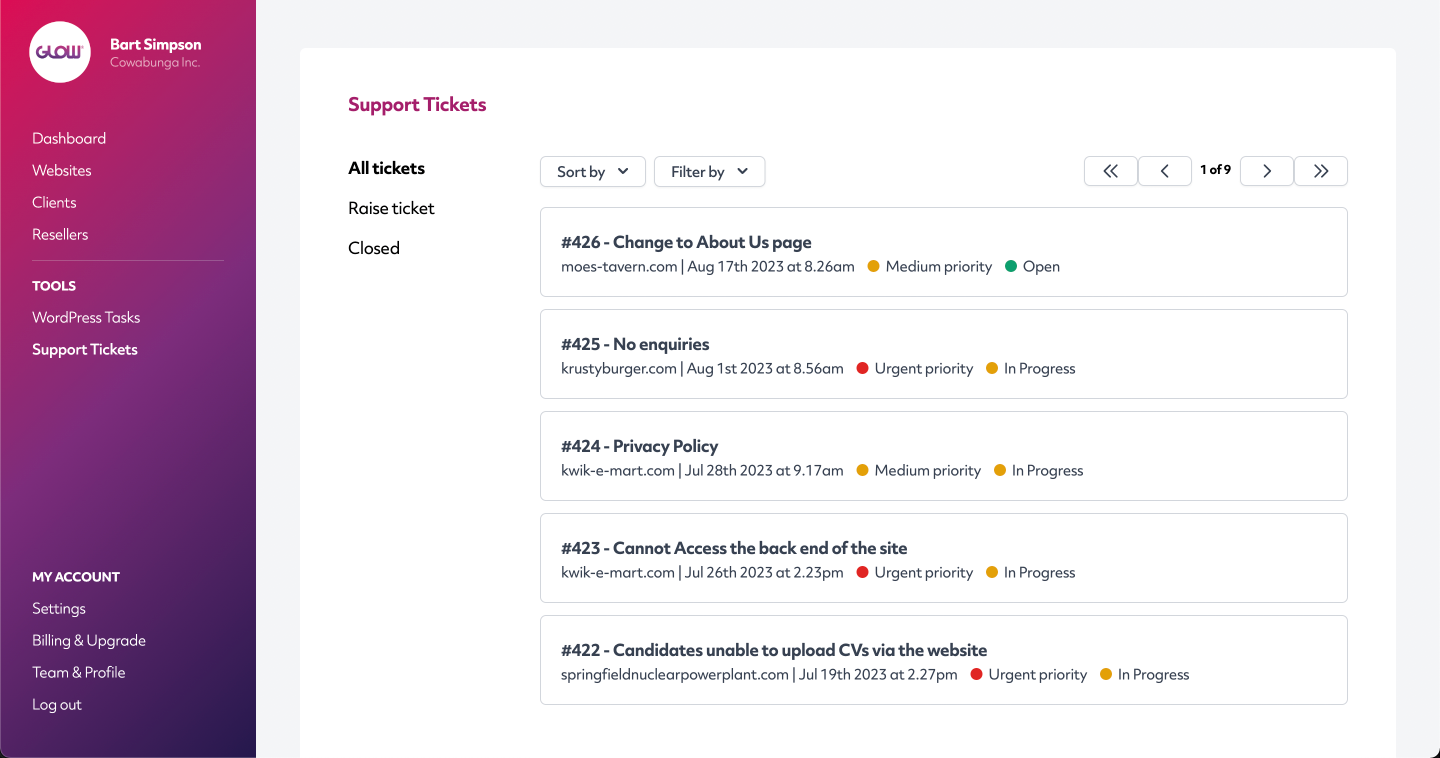
Task: Open the Dashboard from the sidebar
Action: point(69,138)
